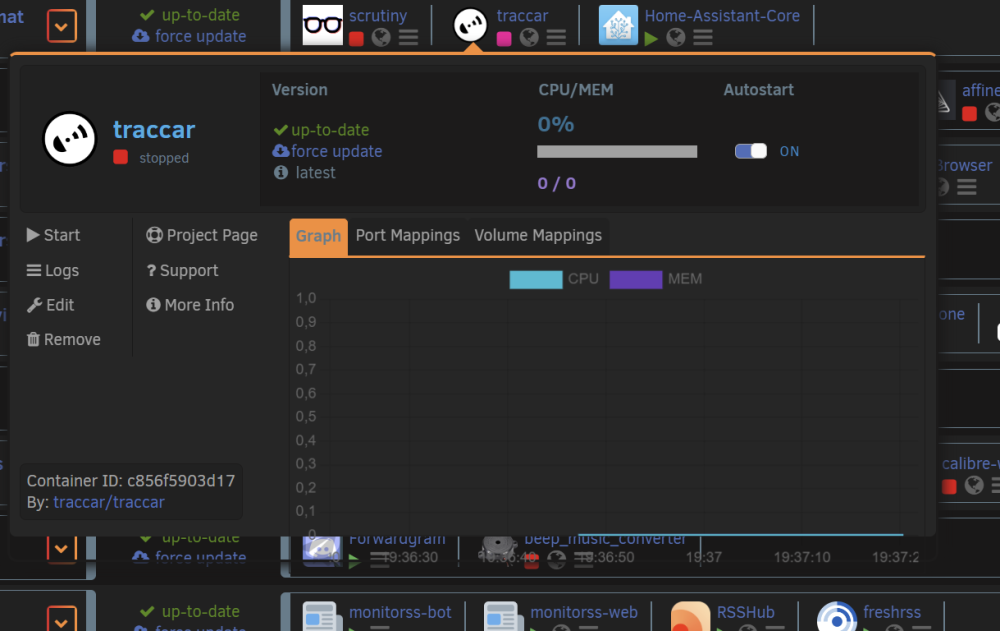Open traccar Project Page
Screen dimensions: 1000x631
pos(202,235)
